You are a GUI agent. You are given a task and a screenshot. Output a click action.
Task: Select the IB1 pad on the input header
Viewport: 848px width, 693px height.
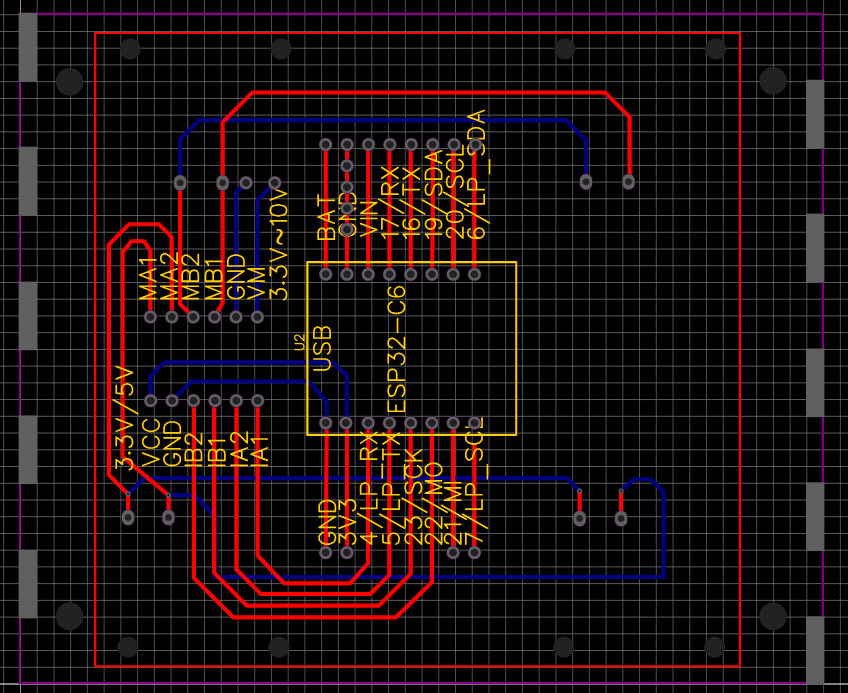(215, 401)
